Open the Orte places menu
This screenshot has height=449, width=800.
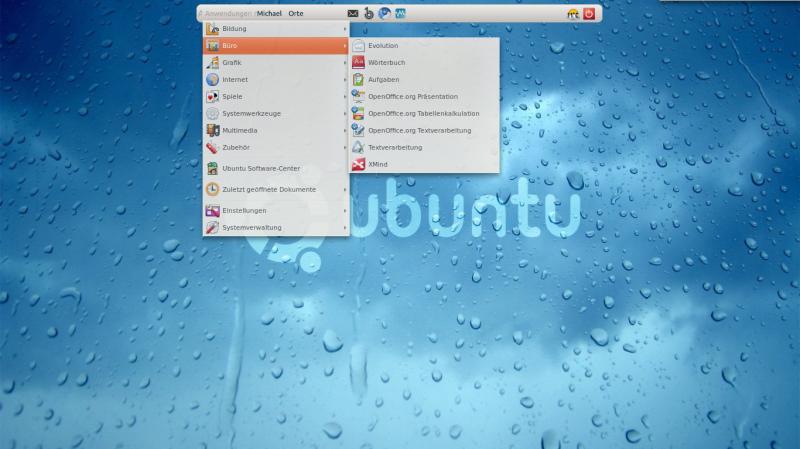coord(295,14)
